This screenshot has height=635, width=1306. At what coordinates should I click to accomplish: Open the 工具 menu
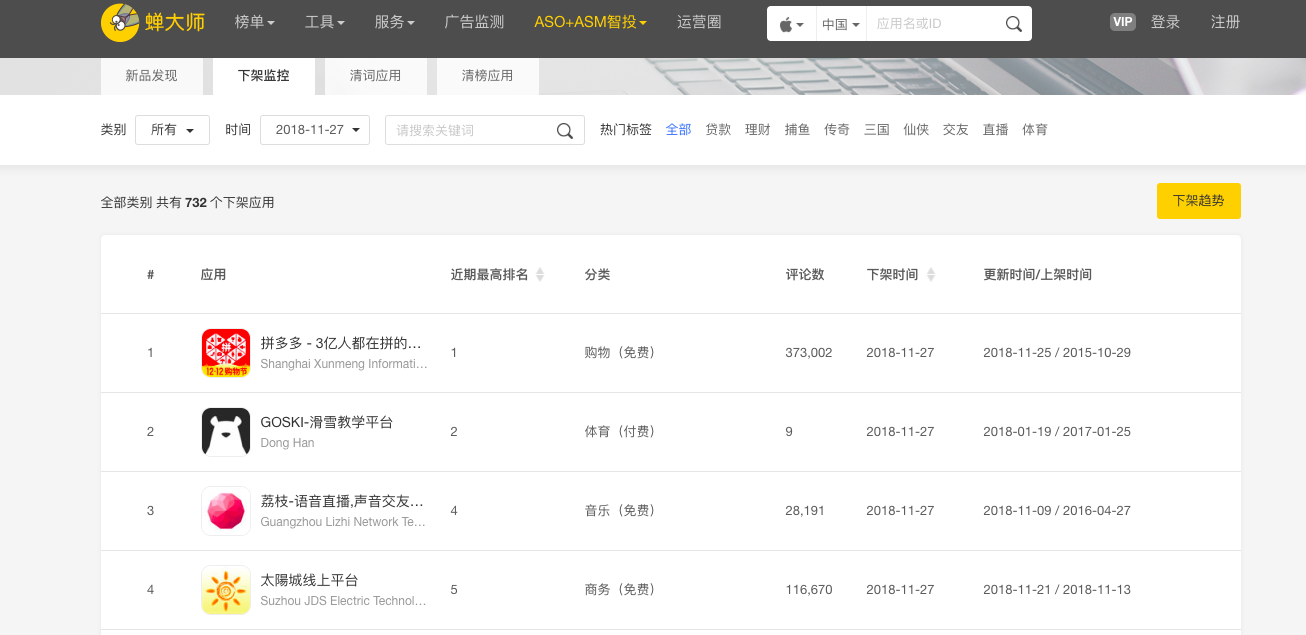324,22
